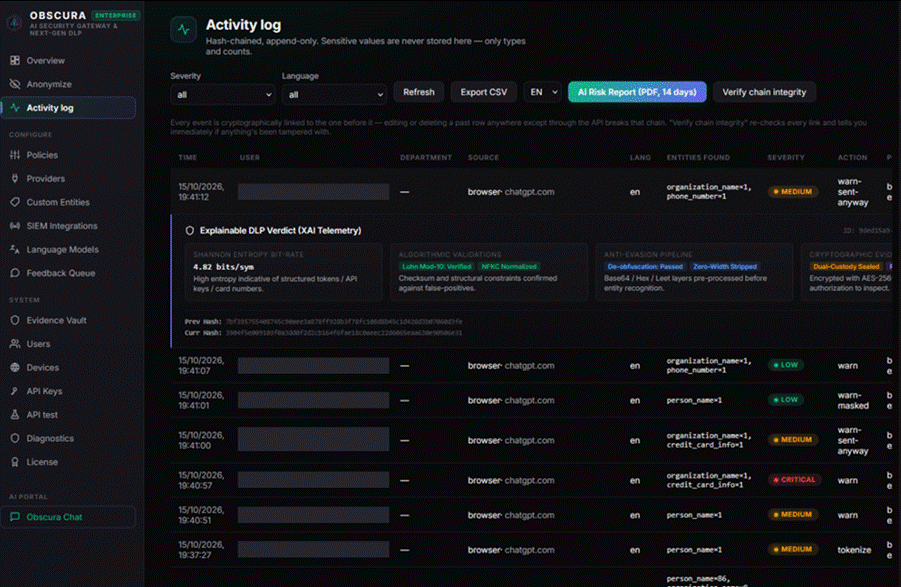901x587 pixels.
Task: Generate the AI Risk Report PDF
Action: pyautogui.click(x=637, y=92)
